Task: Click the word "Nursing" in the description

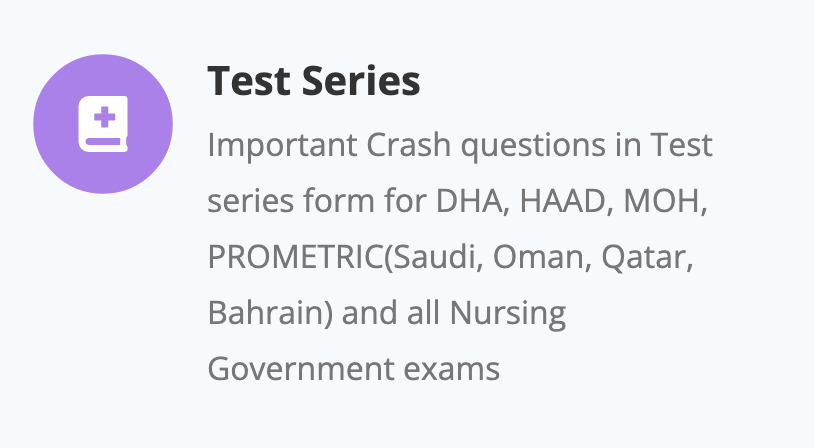Action: [506, 314]
